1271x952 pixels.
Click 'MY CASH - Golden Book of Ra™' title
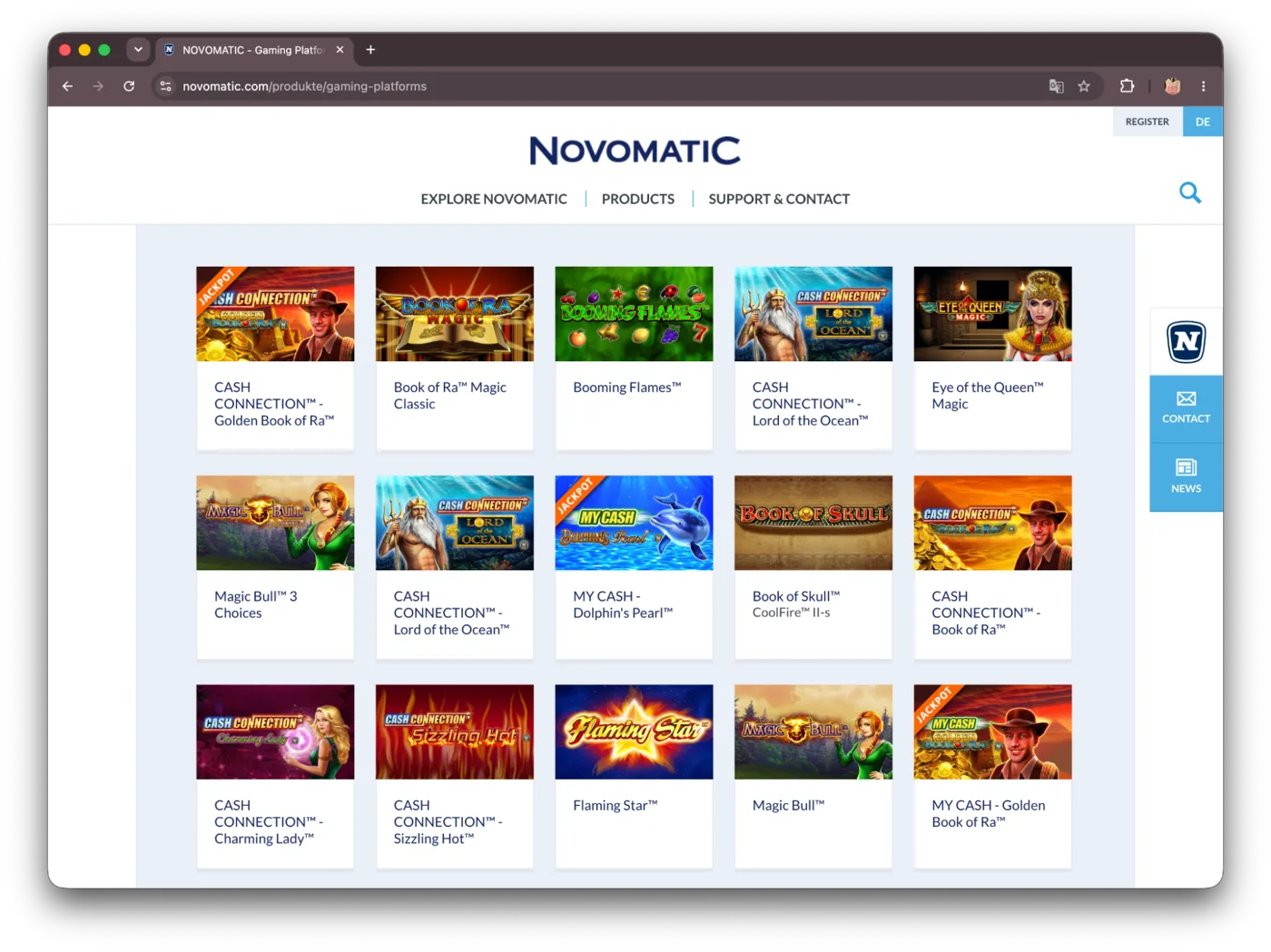(989, 813)
